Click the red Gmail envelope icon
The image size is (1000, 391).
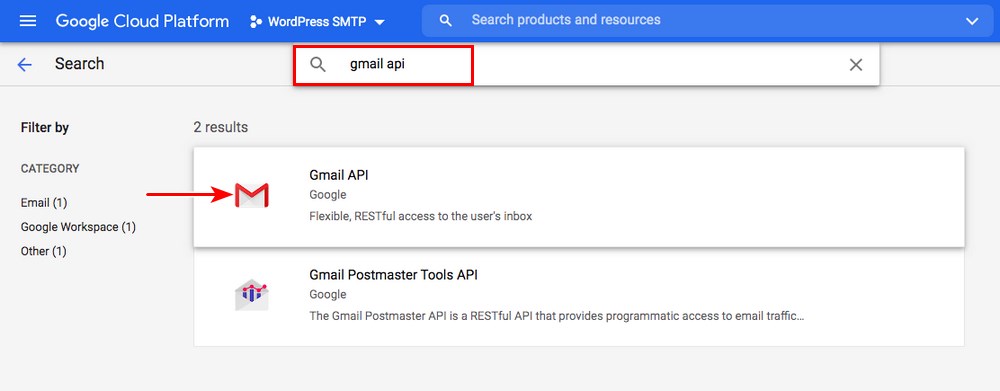pos(251,195)
